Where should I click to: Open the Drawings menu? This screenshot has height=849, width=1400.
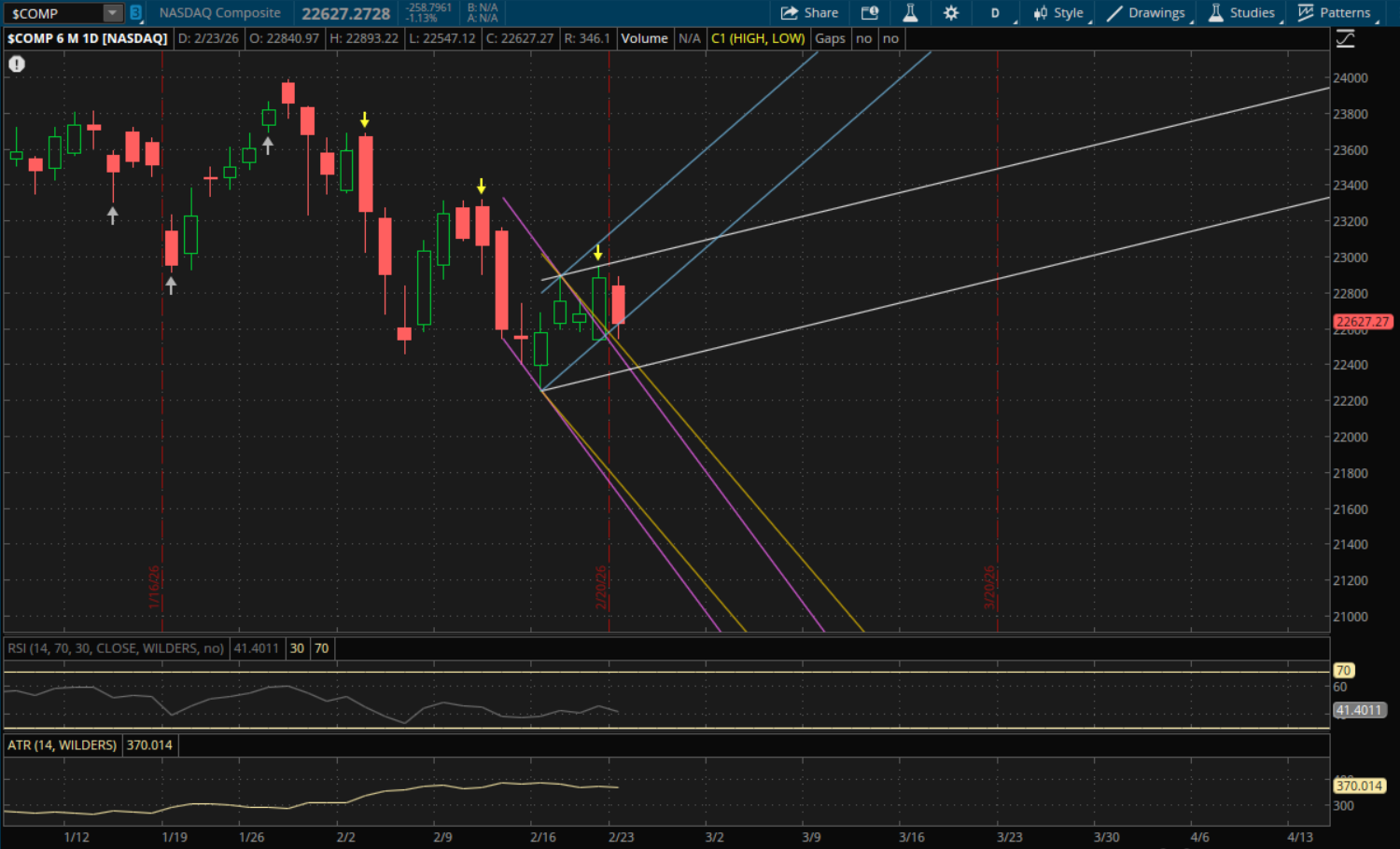[x=1146, y=13]
